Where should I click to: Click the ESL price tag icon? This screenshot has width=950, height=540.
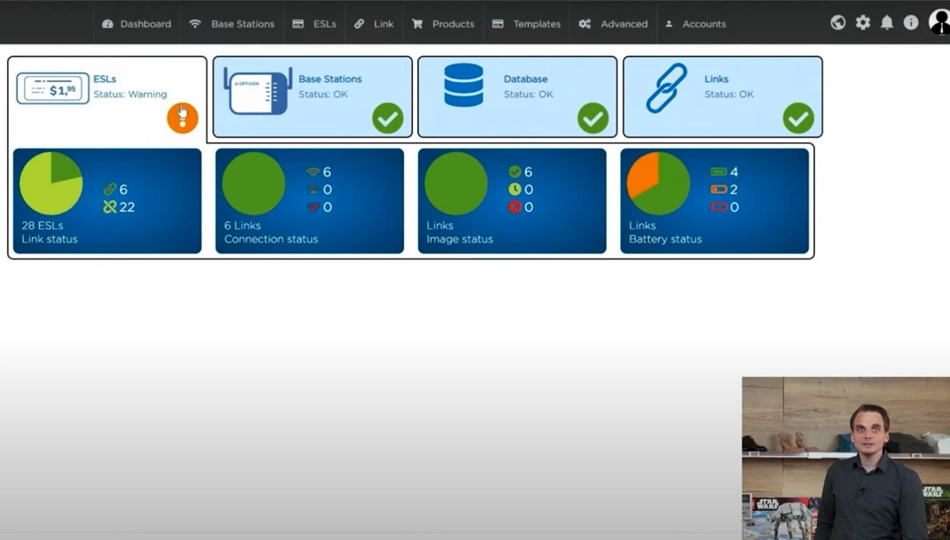[53, 88]
